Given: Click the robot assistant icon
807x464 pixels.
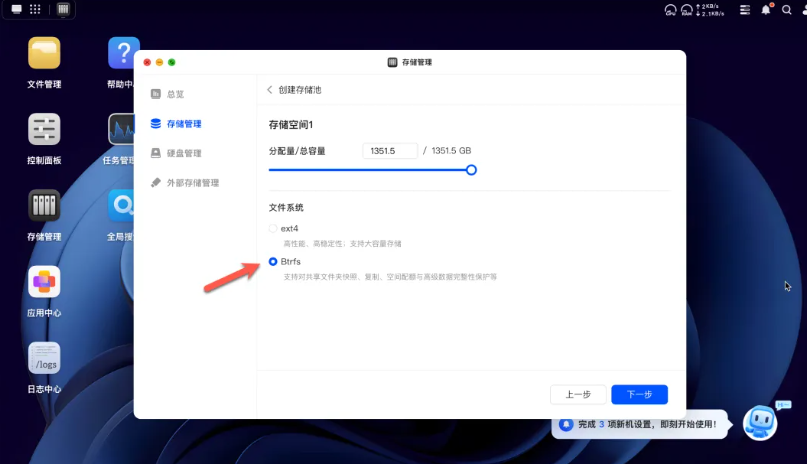Looking at the screenshot, I should [x=760, y=422].
